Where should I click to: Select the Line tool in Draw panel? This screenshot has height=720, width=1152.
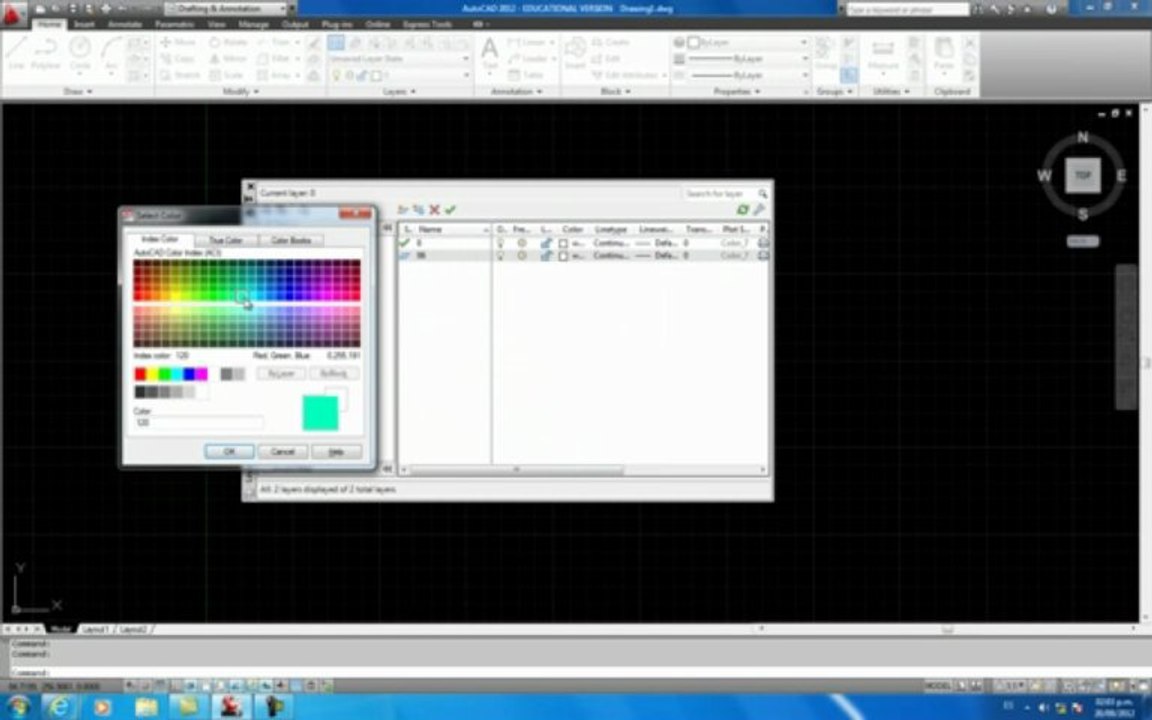click(x=16, y=53)
